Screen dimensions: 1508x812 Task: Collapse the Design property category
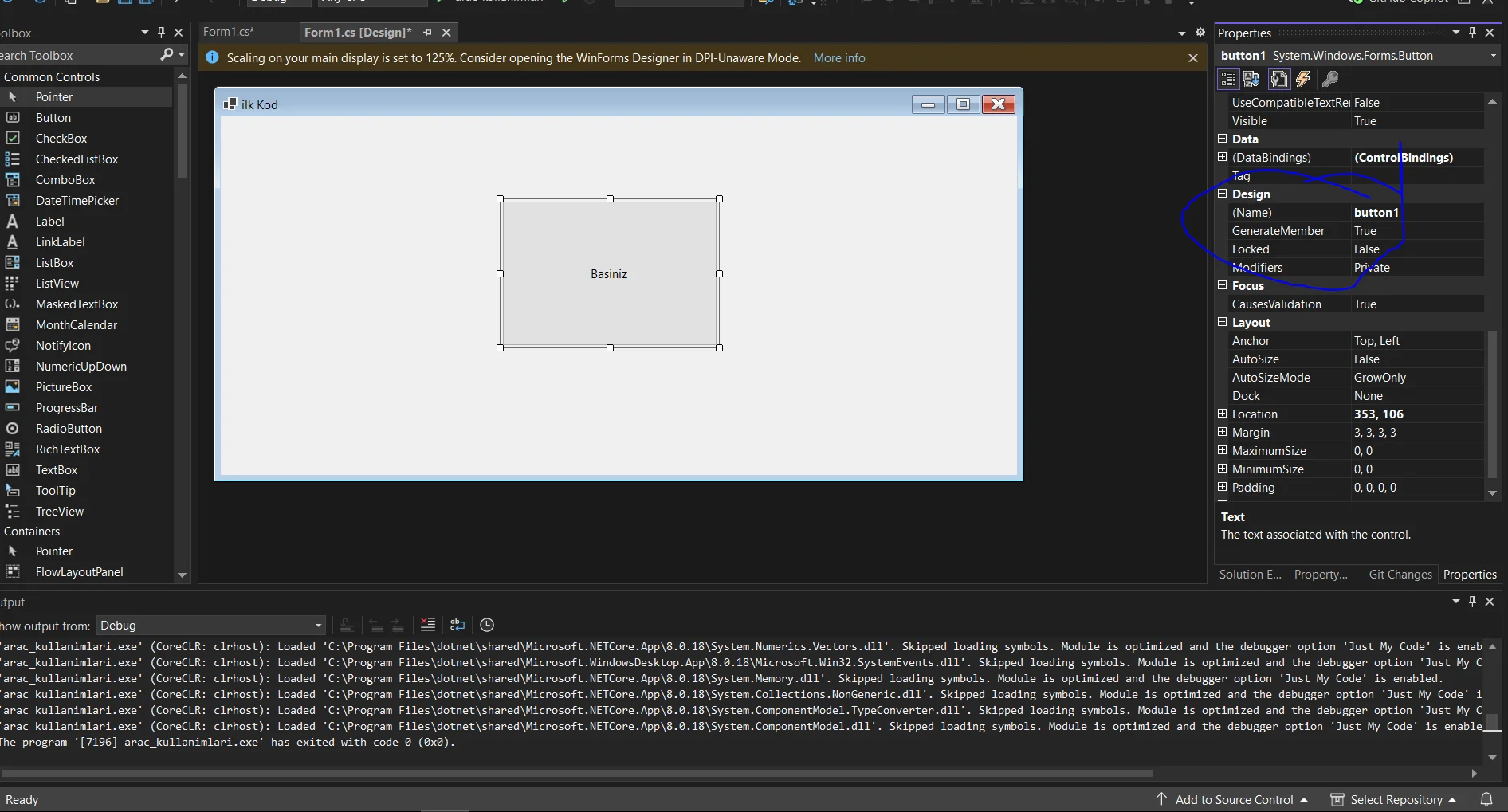[x=1223, y=194]
